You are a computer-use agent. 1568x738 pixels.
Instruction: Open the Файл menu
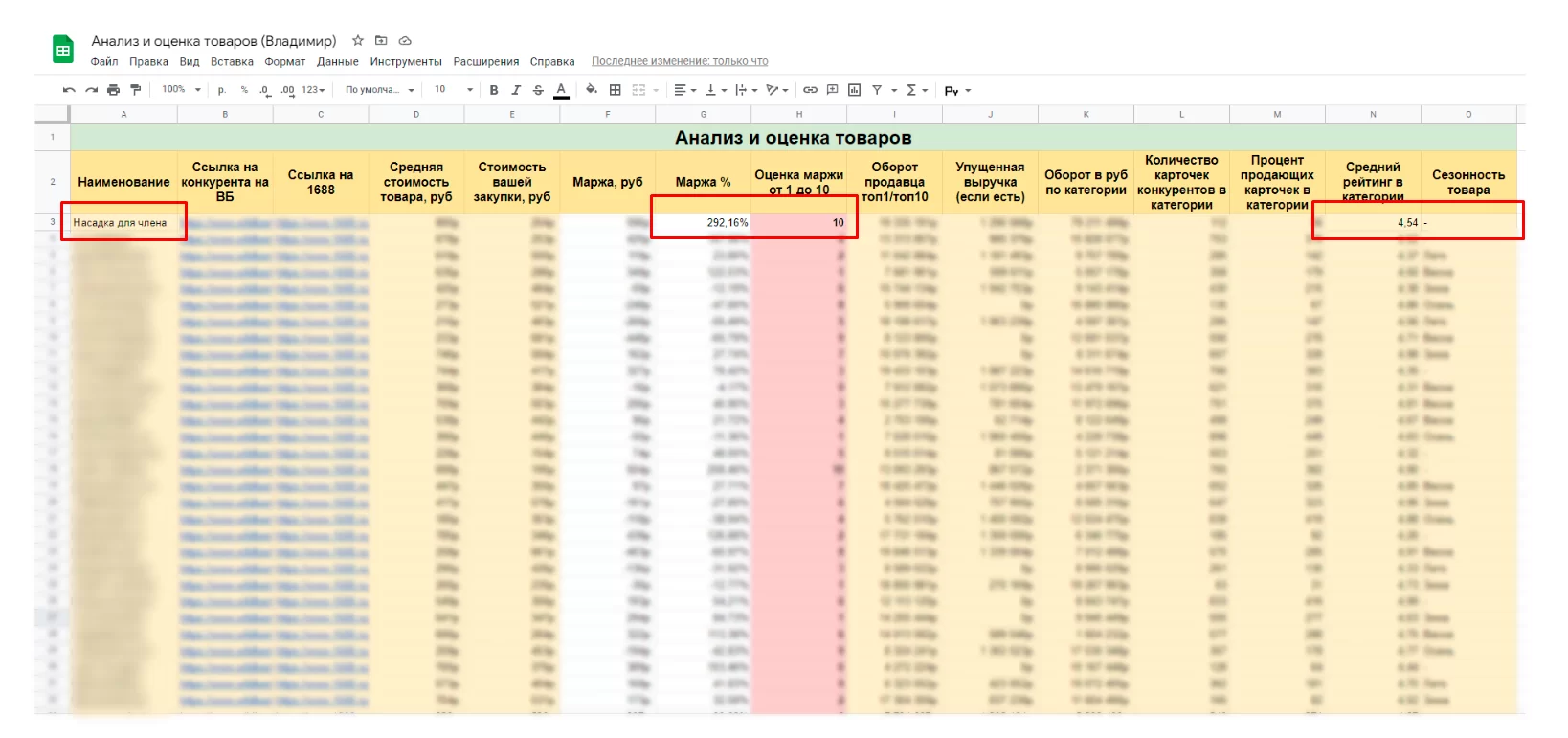(104, 62)
